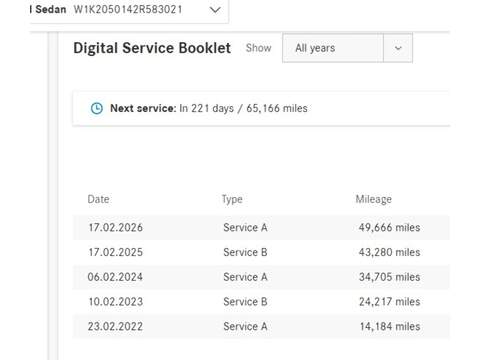Screen dimensions: 480x360
Task: Click the vertical bar left of booklet
Action: pos(53,196)
